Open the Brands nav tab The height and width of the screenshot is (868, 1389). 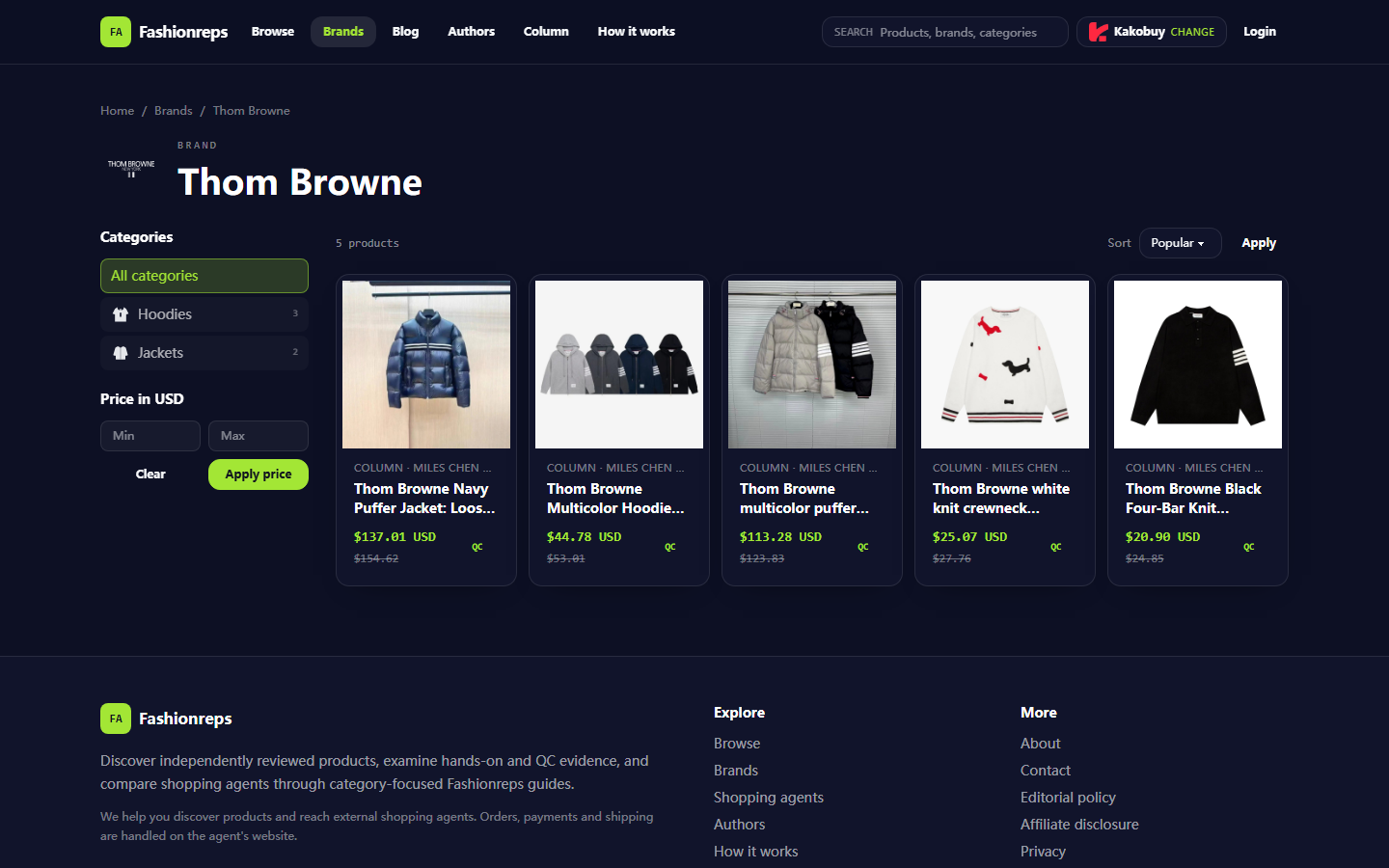[343, 32]
